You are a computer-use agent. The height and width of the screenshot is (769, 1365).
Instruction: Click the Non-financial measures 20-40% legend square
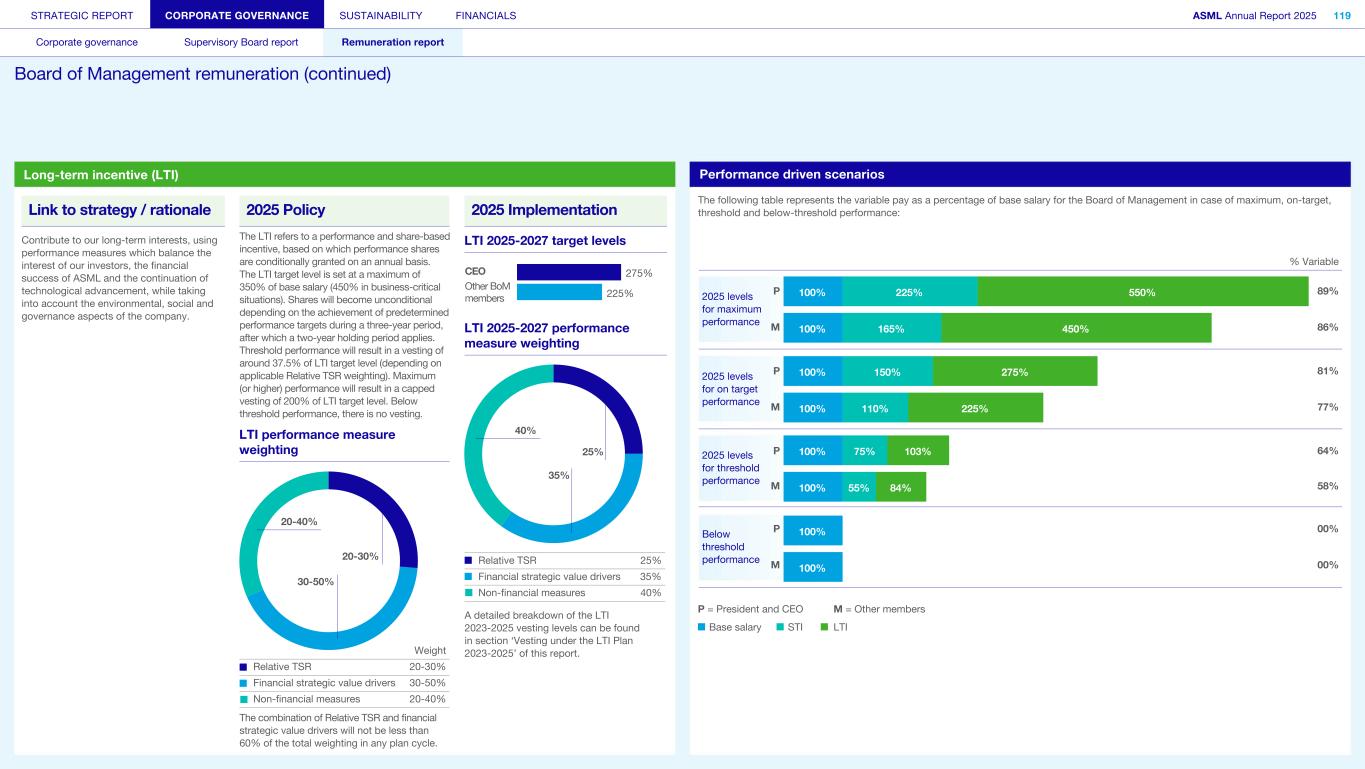click(x=244, y=700)
